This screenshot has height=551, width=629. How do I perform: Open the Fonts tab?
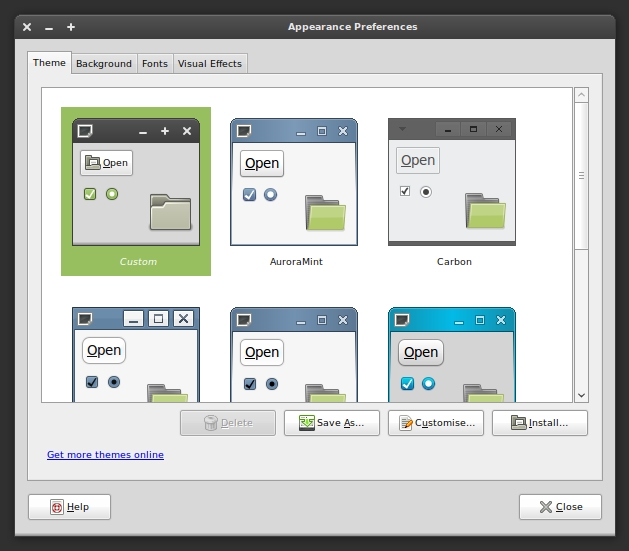coord(155,63)
